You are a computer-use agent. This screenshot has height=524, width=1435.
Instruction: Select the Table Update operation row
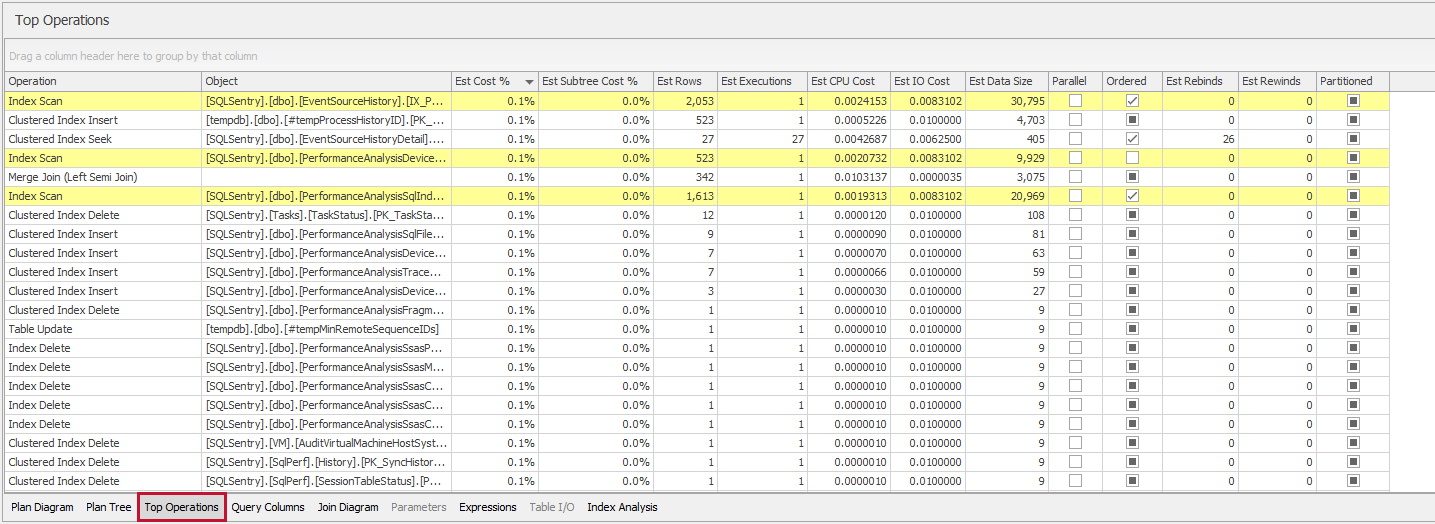point(697,329)
